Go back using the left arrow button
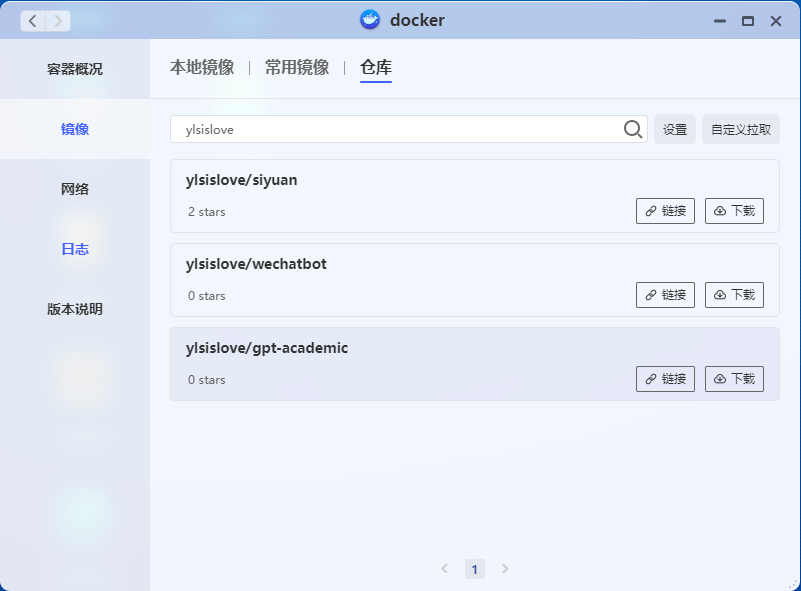Viewport: 801px width, 591px height. [x=33, y=21]
